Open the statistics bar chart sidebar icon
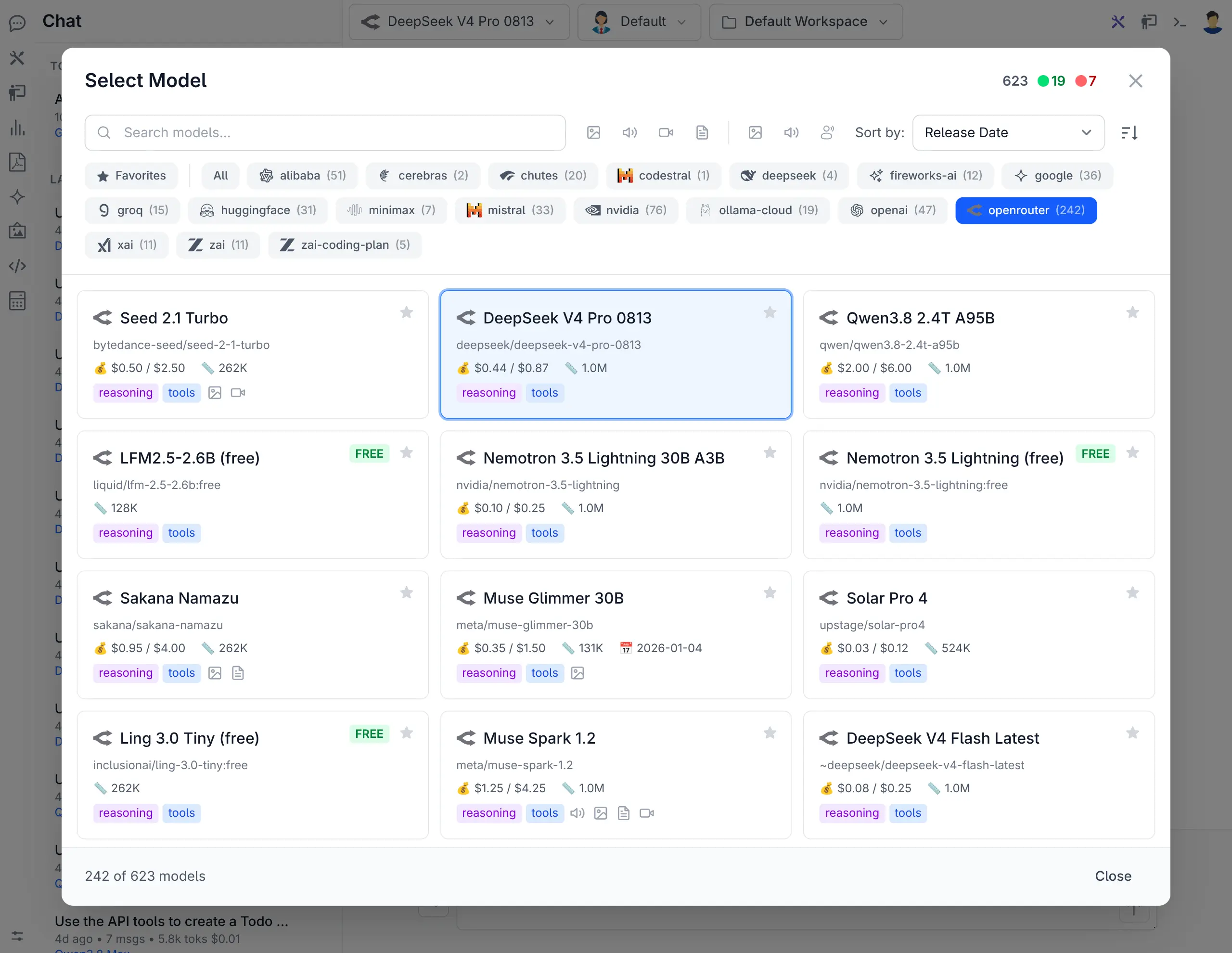This screenshot has height=953, width=1232. point(17,128)
